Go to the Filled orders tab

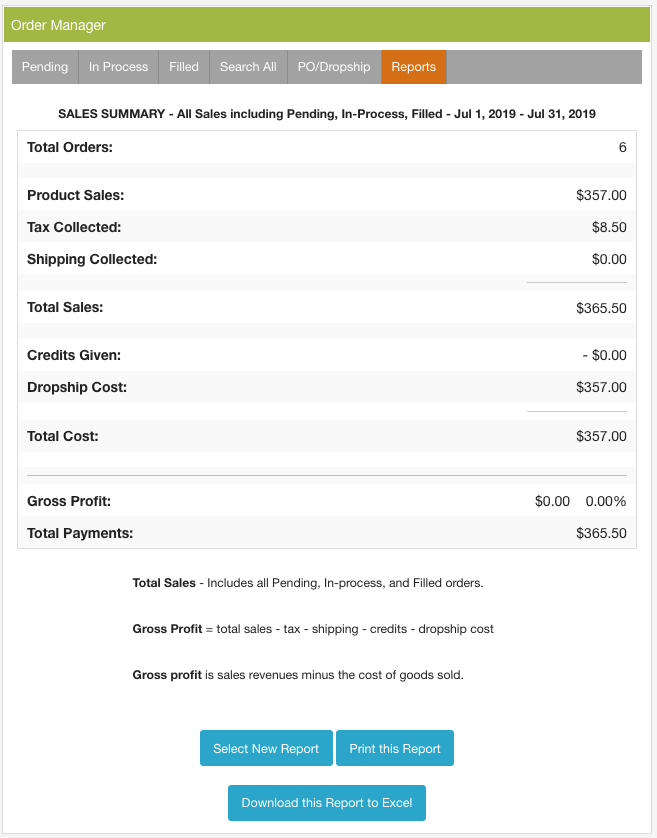[184, 67]
